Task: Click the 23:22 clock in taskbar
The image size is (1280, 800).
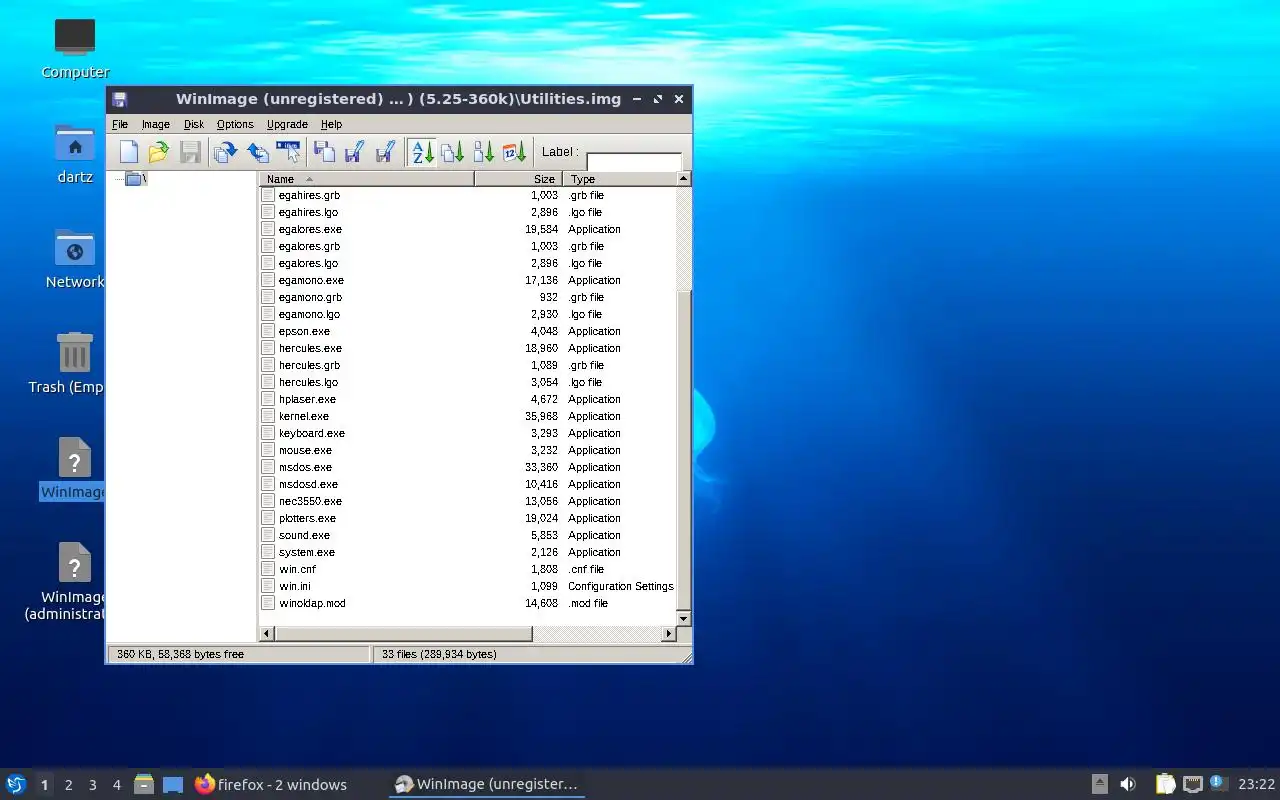Action: click(x=1256, y=784)
